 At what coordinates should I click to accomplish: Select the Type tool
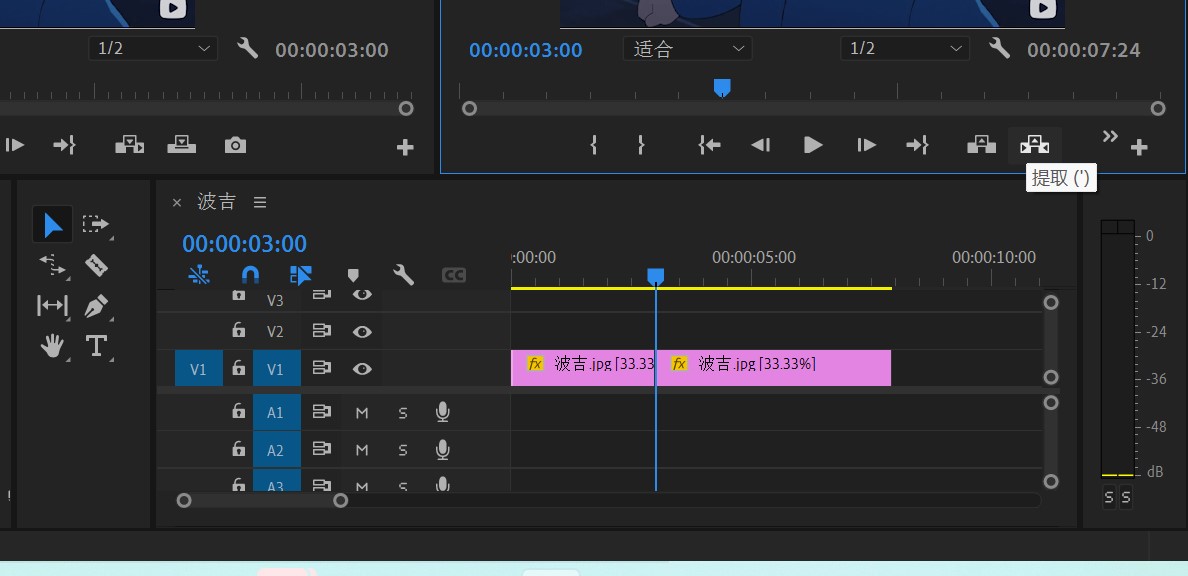click(x=95, y=346)
